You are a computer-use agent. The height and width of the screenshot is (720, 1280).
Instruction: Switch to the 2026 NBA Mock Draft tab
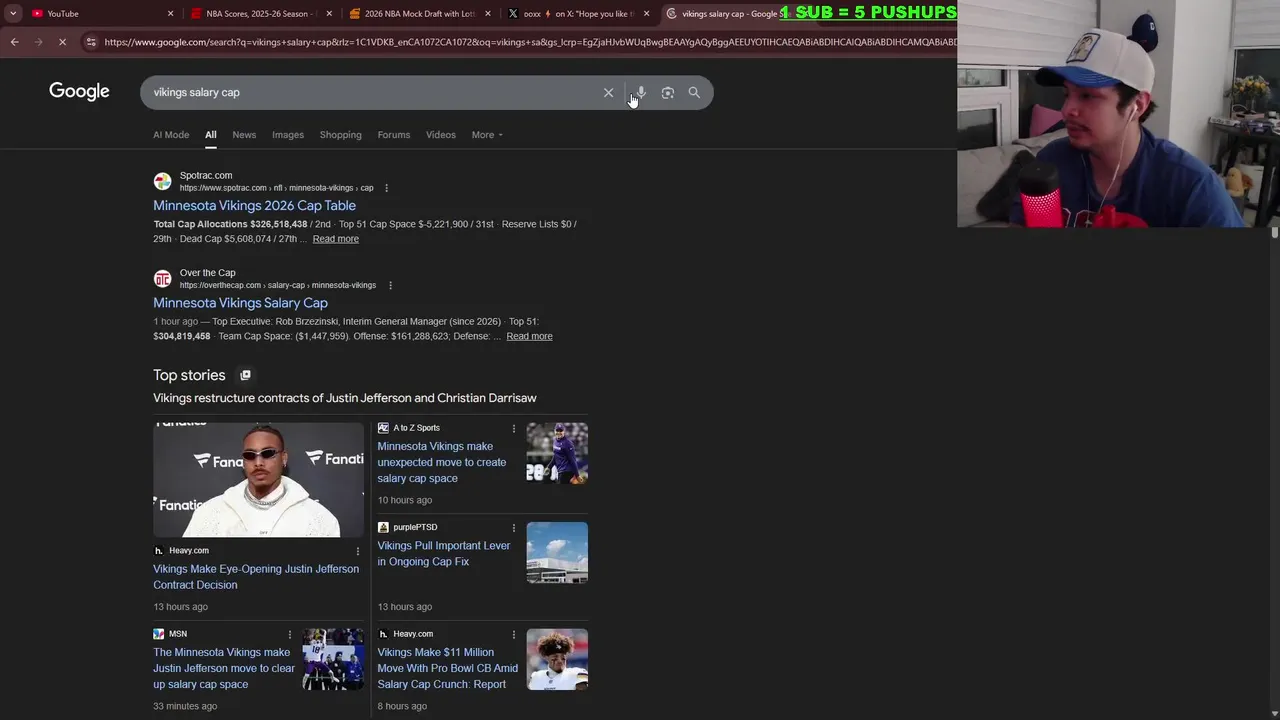[419, 13]
